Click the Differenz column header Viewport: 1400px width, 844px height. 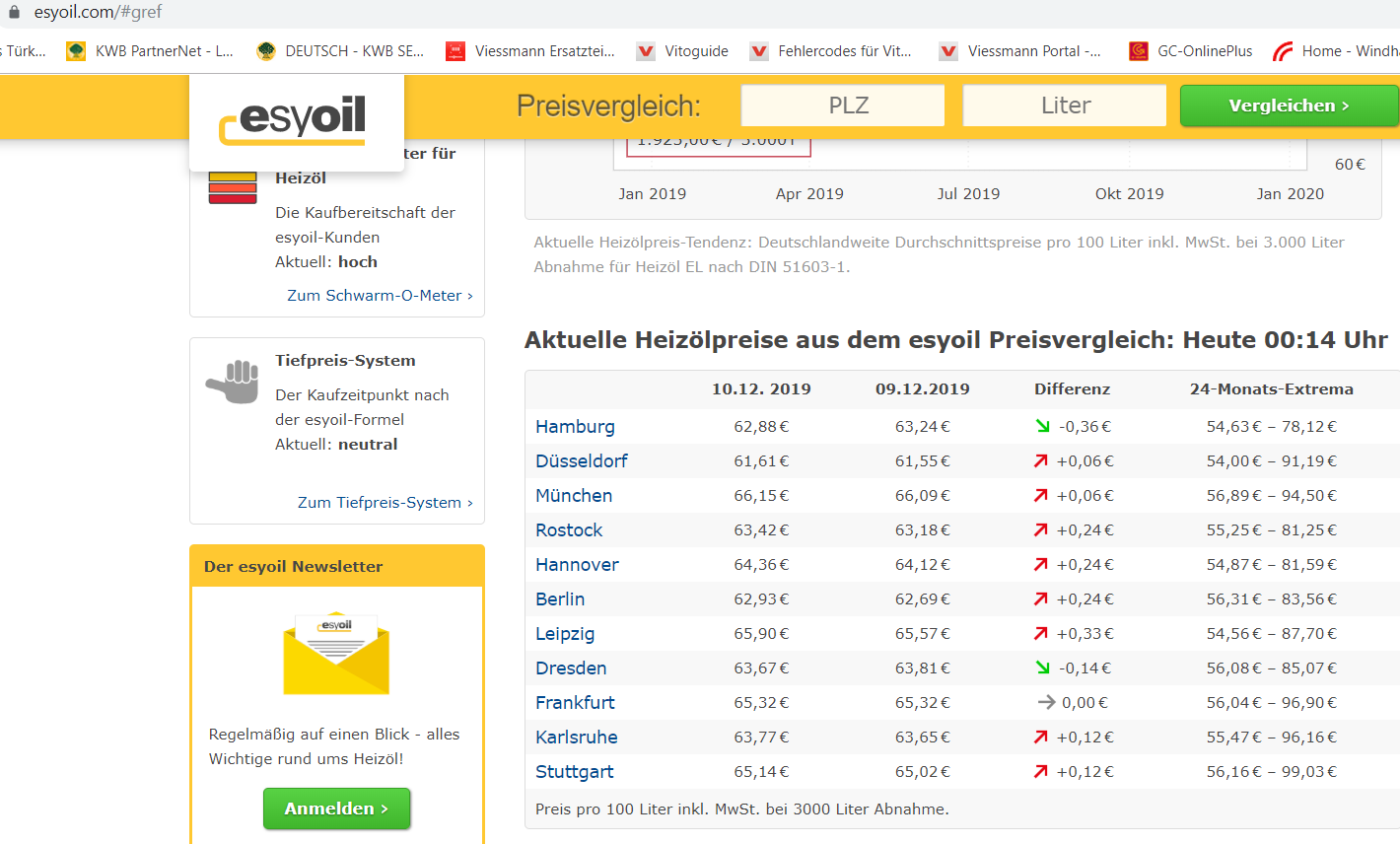click(x=1072, y=388)
